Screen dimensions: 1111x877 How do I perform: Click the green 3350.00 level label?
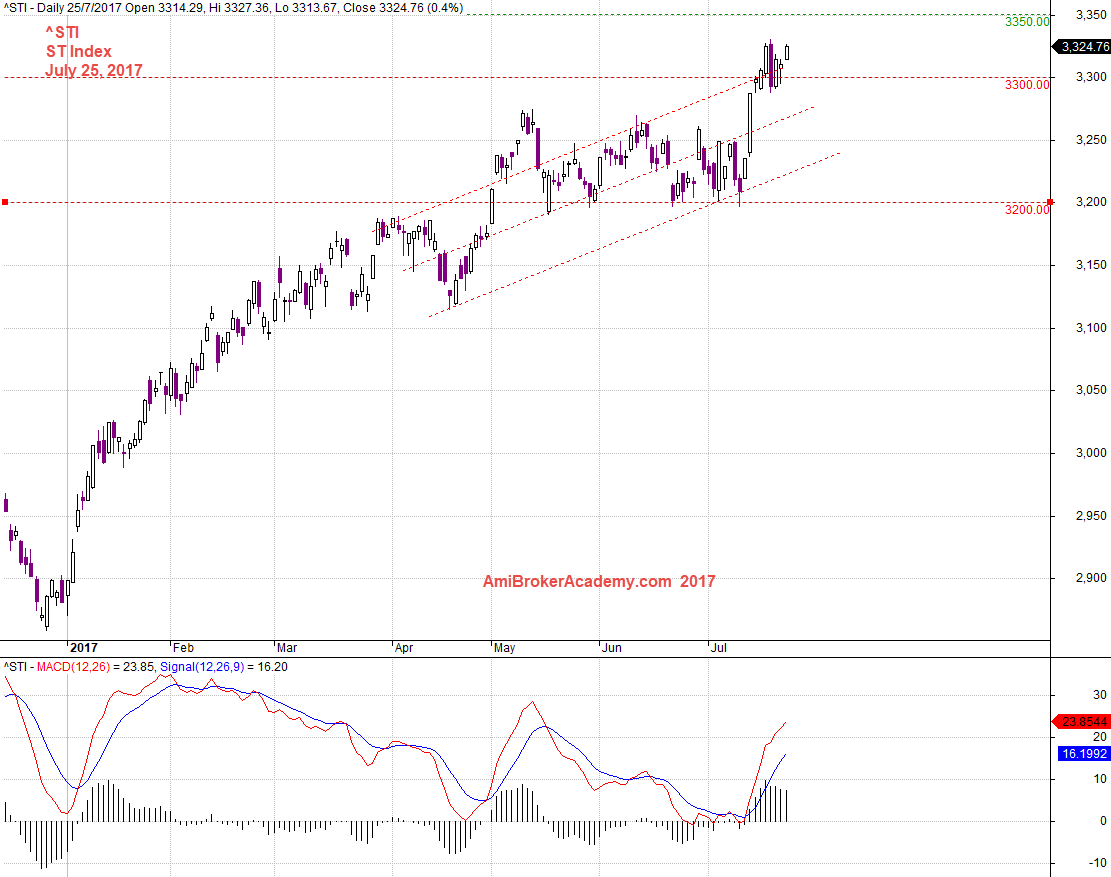(x=1027, y=22)
